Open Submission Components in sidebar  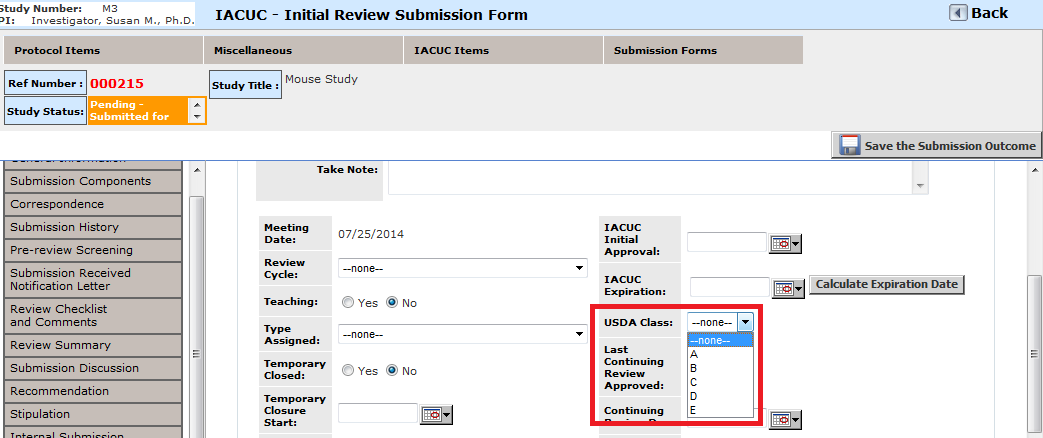92,181
